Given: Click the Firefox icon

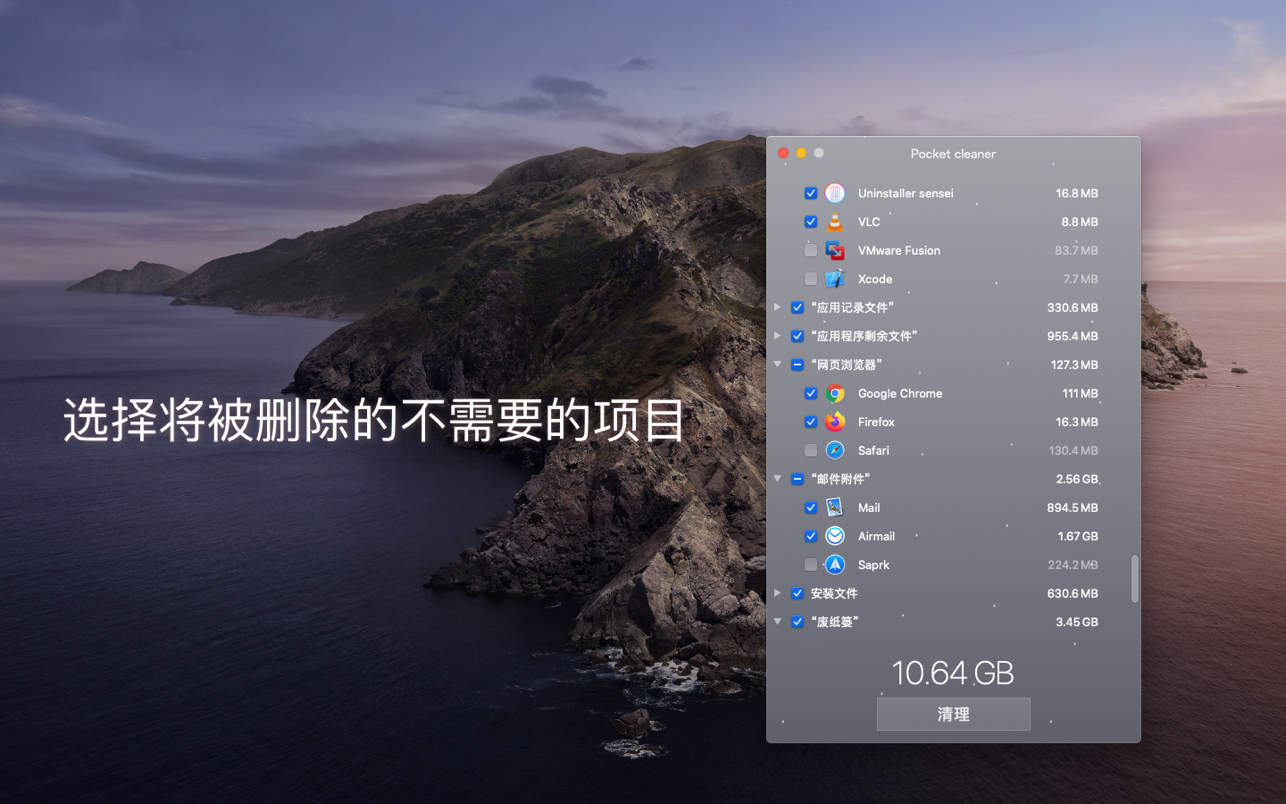Looking at the screenshot, I should (x=835, y=422).
